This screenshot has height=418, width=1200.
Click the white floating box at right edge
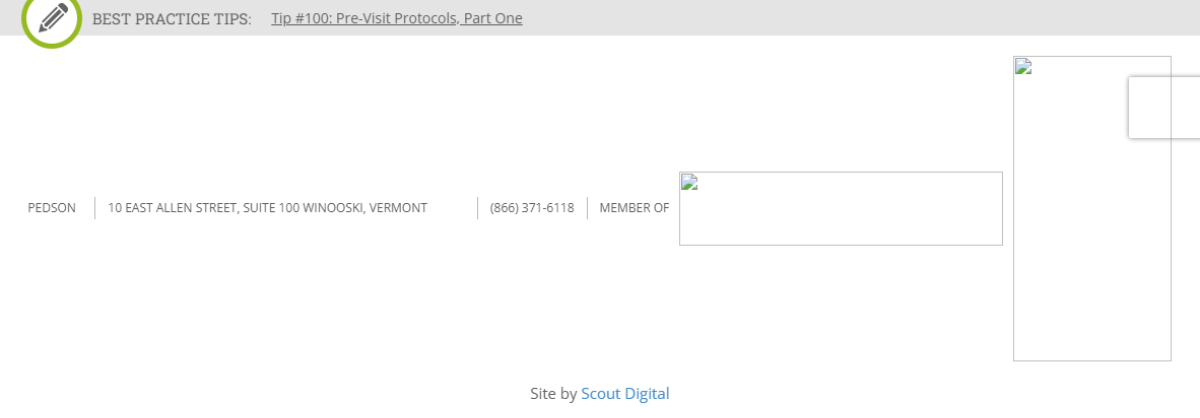(x=1165, y=107)
